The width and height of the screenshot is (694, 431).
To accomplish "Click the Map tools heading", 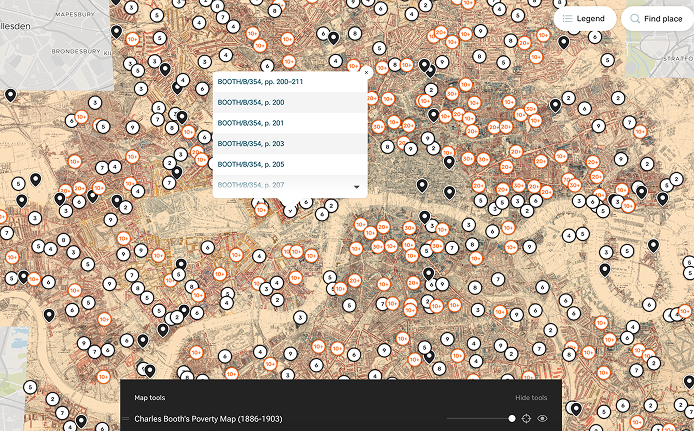I will coord(150,397).
